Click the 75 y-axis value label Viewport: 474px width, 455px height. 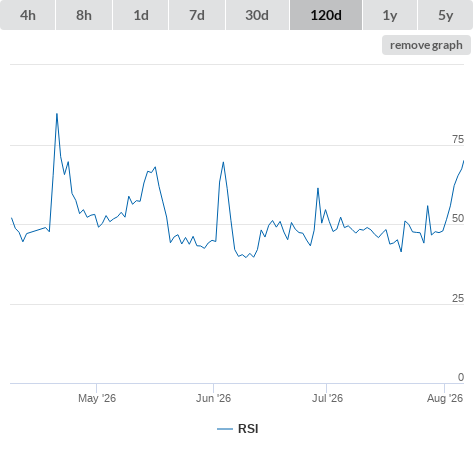click(458, 139)
